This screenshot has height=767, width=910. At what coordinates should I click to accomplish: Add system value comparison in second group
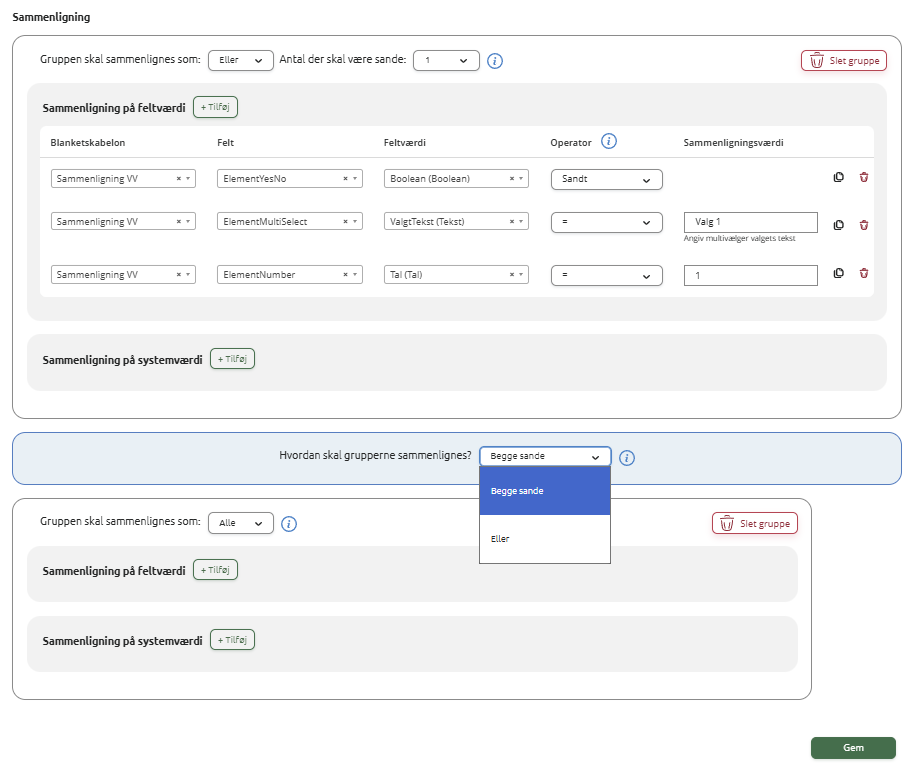point(232,639)
